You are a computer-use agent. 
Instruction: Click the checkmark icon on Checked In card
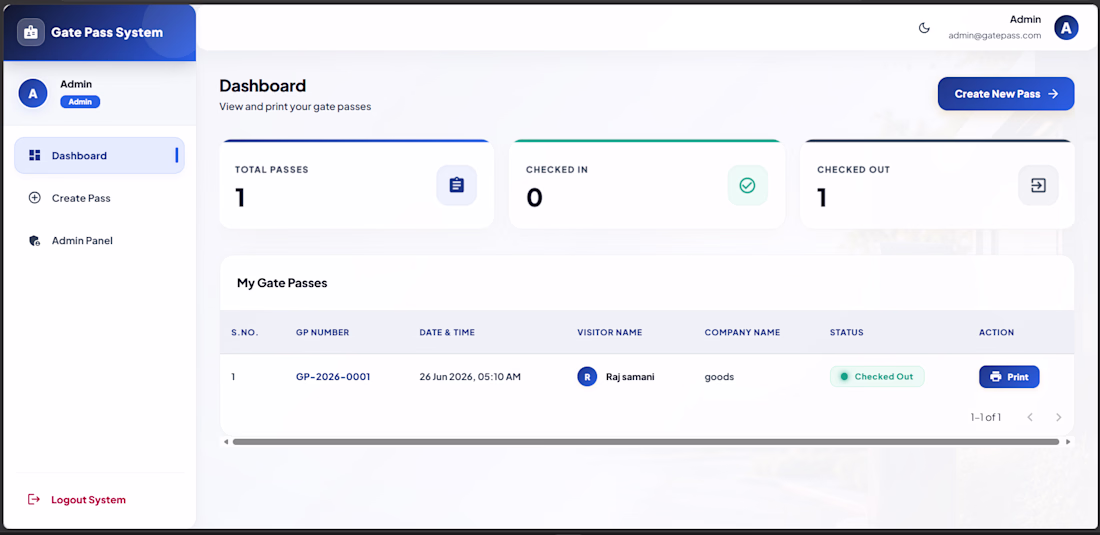pos(747,185)
